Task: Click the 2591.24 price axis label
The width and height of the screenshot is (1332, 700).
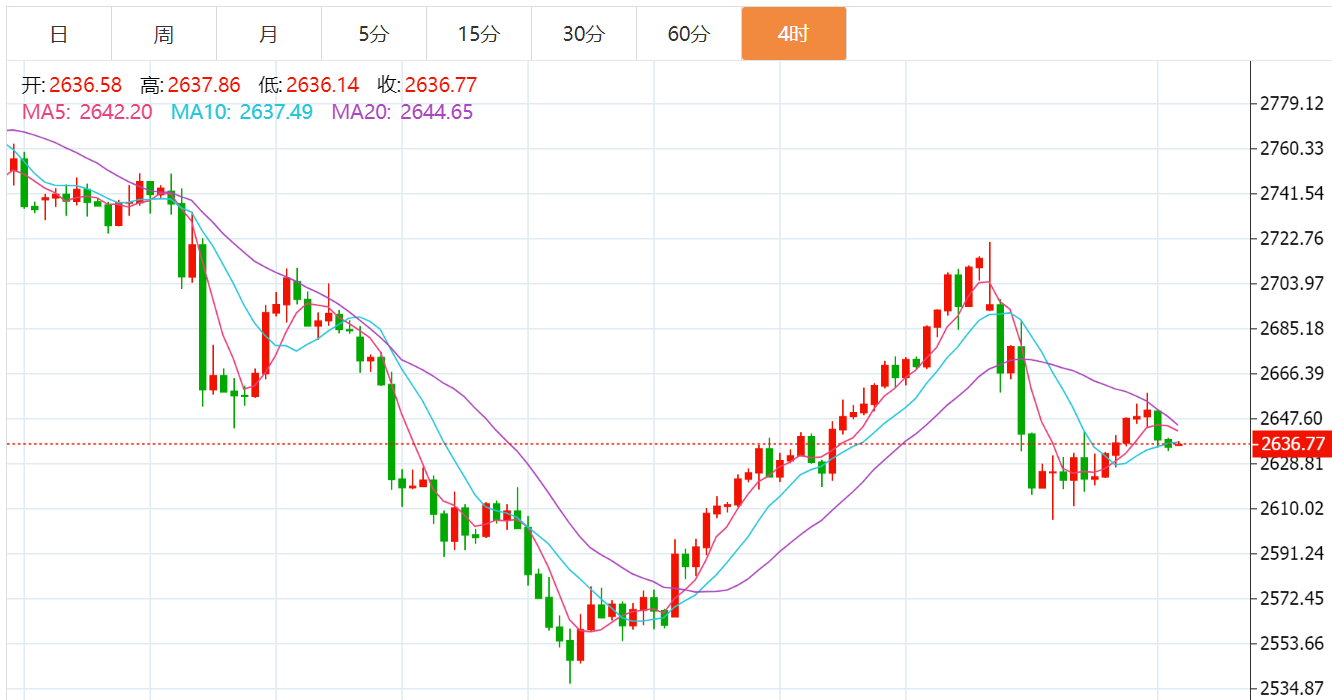Action: coord(1293,554)
